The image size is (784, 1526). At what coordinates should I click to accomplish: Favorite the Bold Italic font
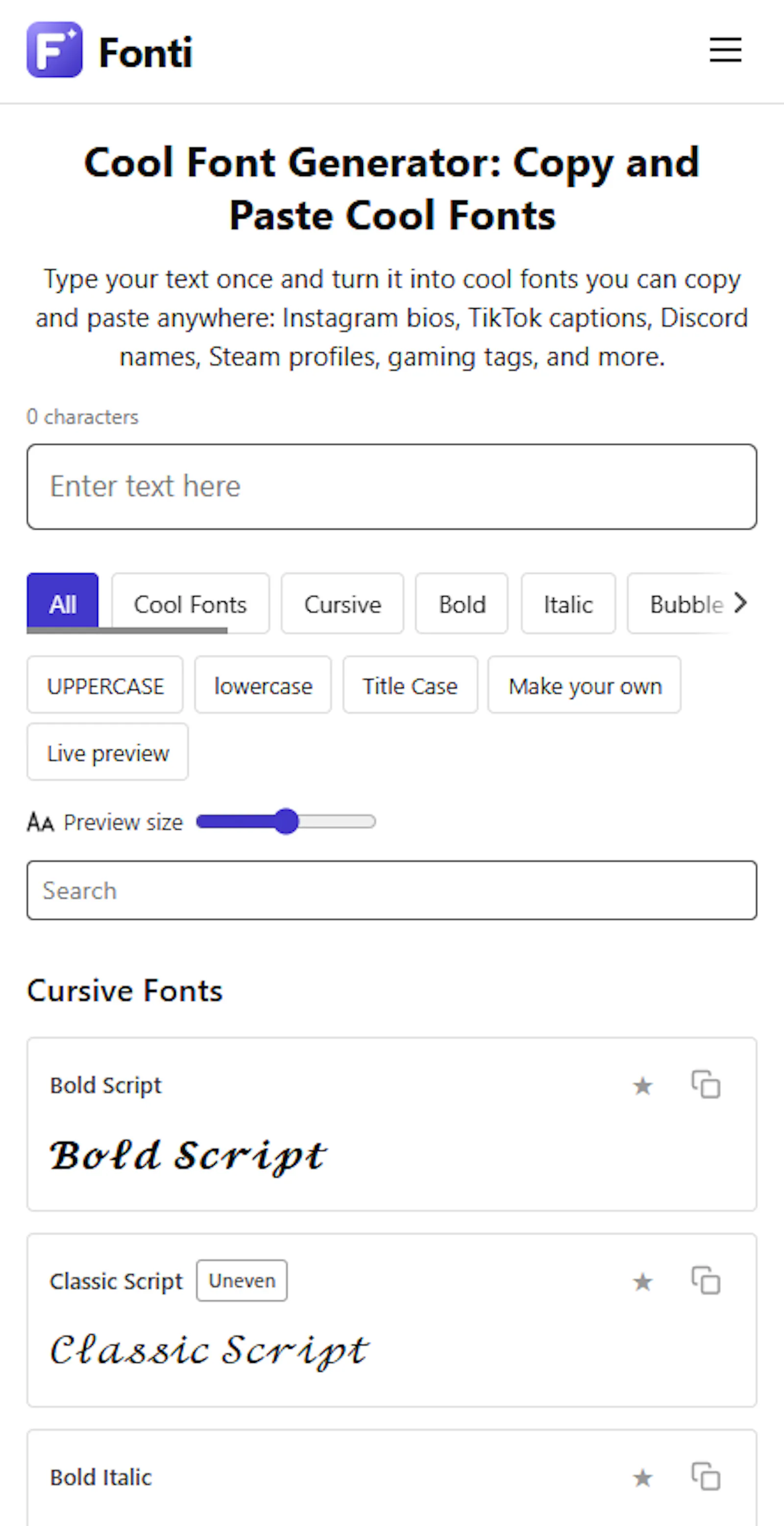pos(642,1478)
